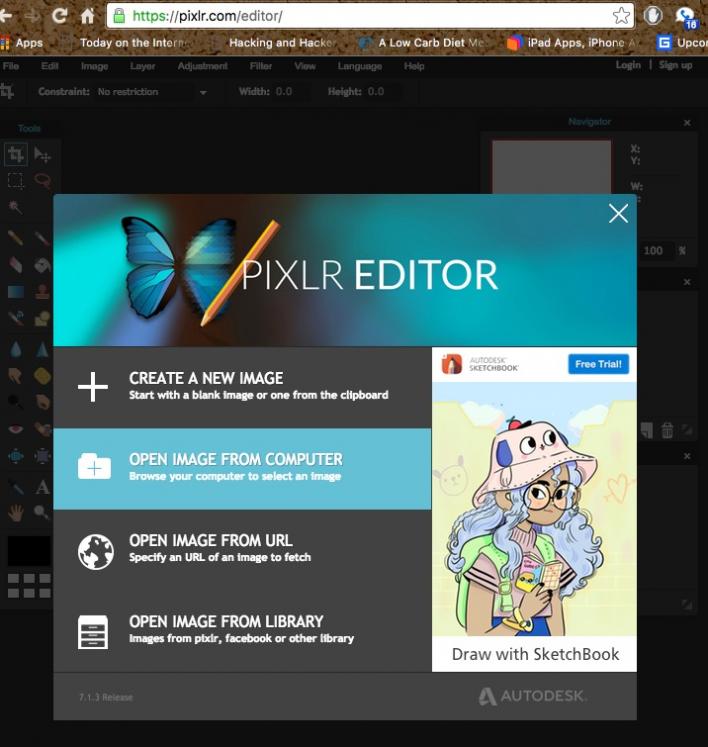Viewport: 708px width, 747px height.
Task: Open 'iPad Apps, iPhone' bookmark
Action: point(573,43)
